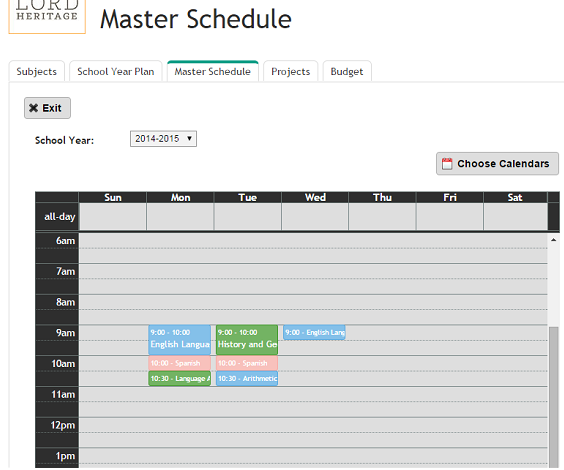Open Wednesday 9:00 English Language event

314,333
